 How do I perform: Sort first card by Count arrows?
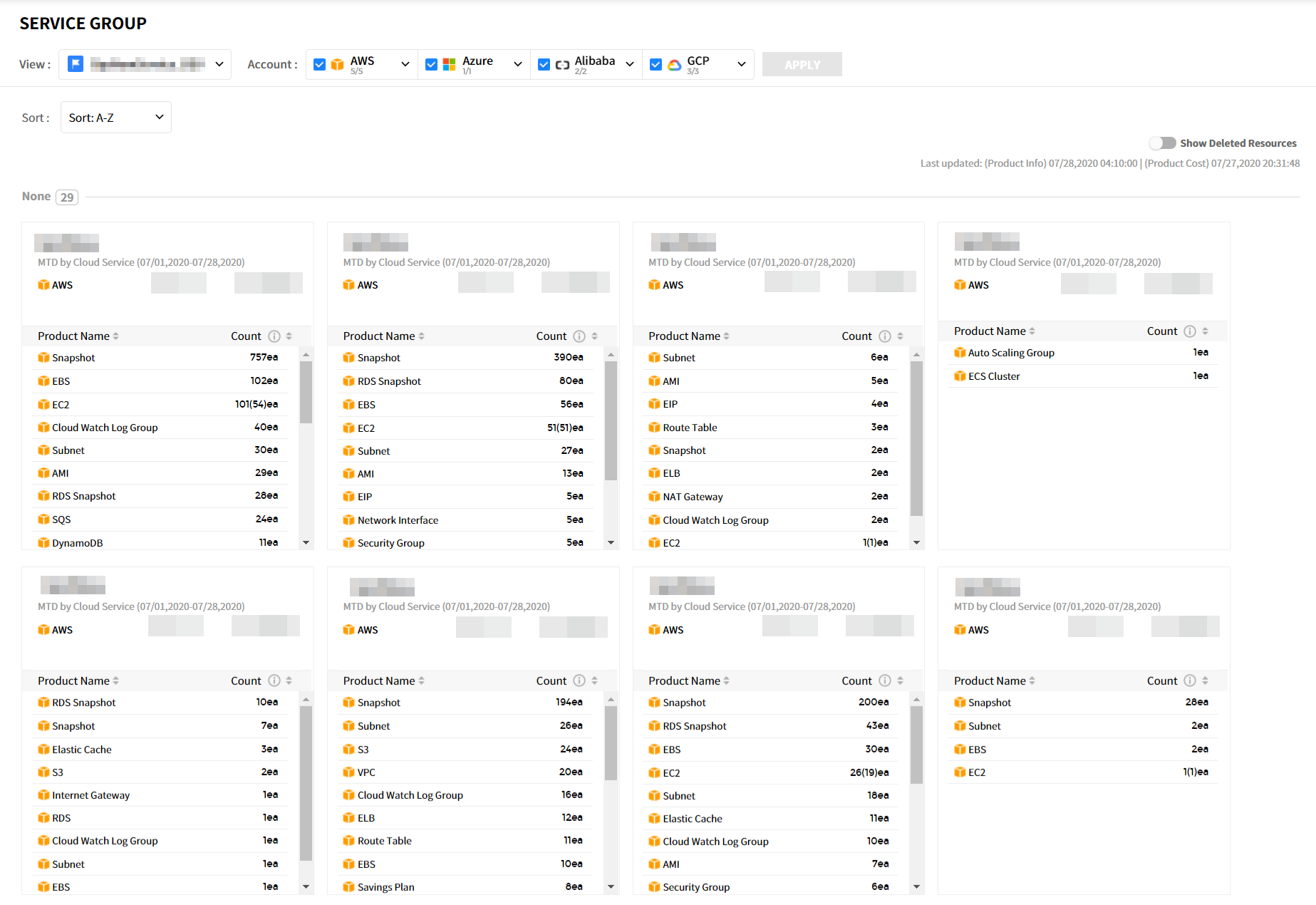click(x=289, y=336)
